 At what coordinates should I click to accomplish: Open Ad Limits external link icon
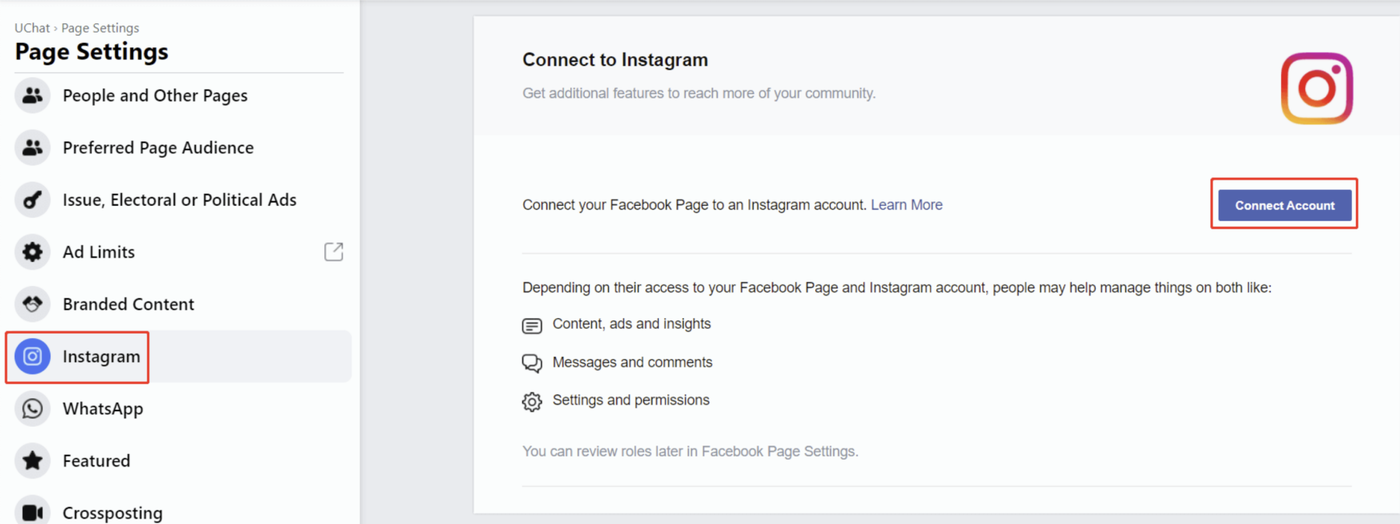pos(334,252)
